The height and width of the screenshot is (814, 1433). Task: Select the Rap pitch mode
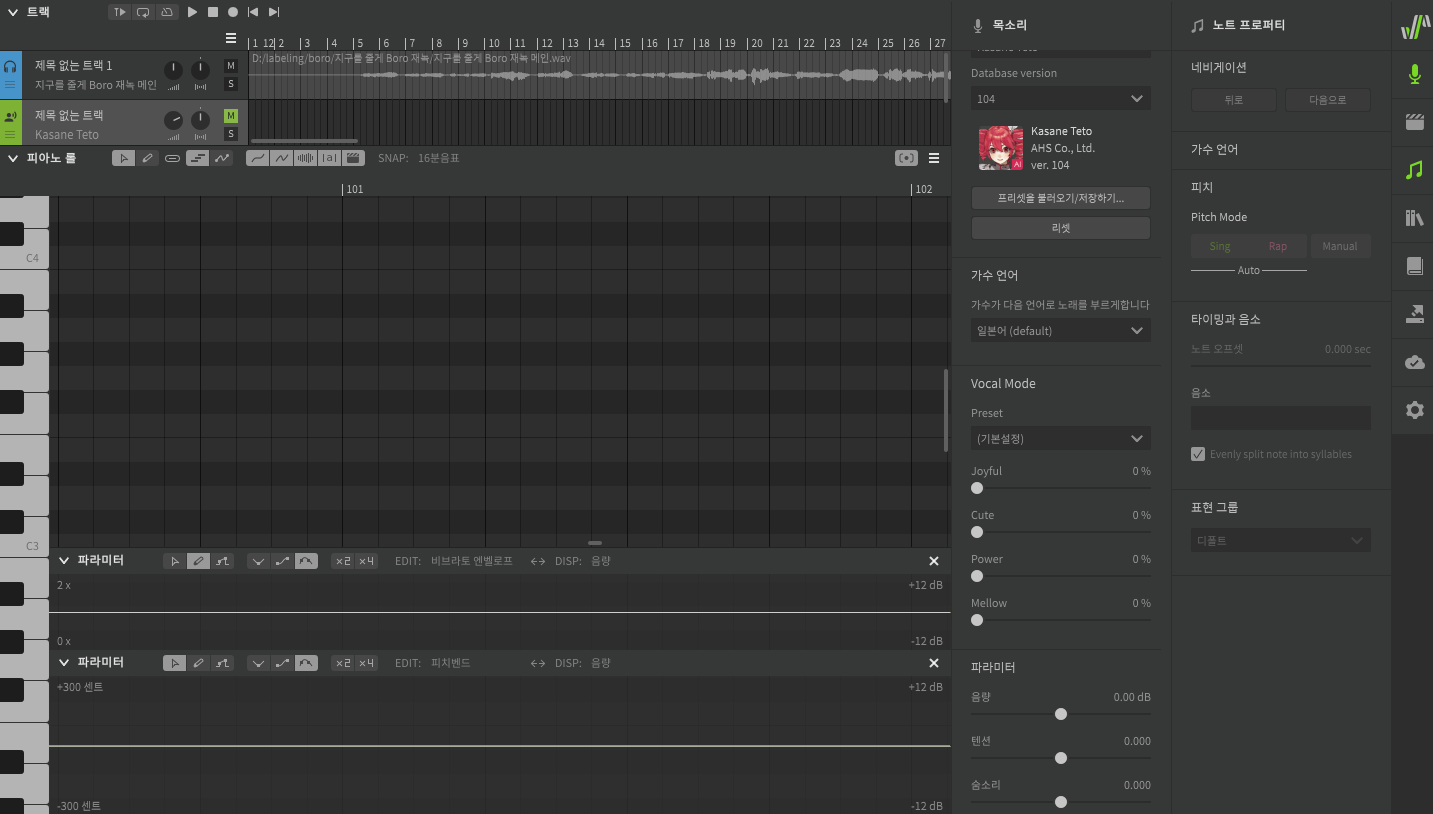tap(1278, 246)
